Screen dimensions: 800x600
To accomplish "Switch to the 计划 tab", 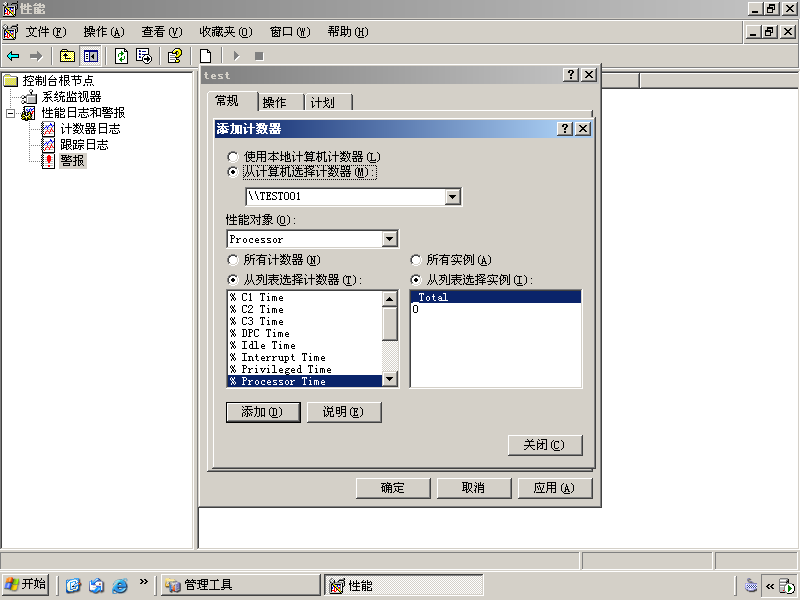I will (x=328, y=103).
